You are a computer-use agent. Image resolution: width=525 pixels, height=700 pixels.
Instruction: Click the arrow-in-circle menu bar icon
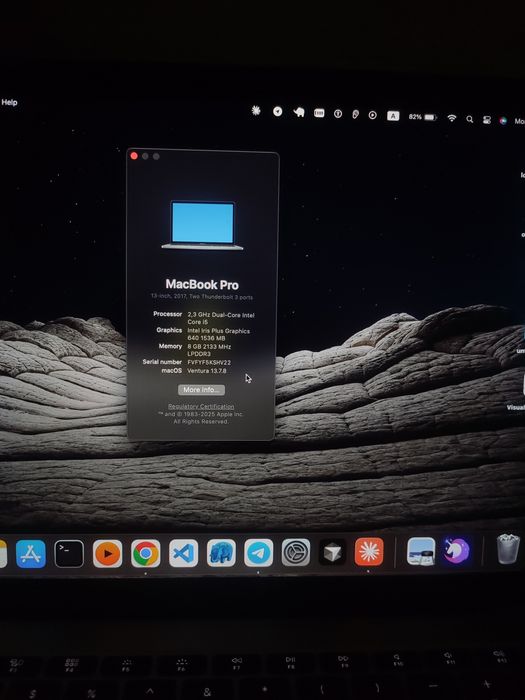[278, 111]
